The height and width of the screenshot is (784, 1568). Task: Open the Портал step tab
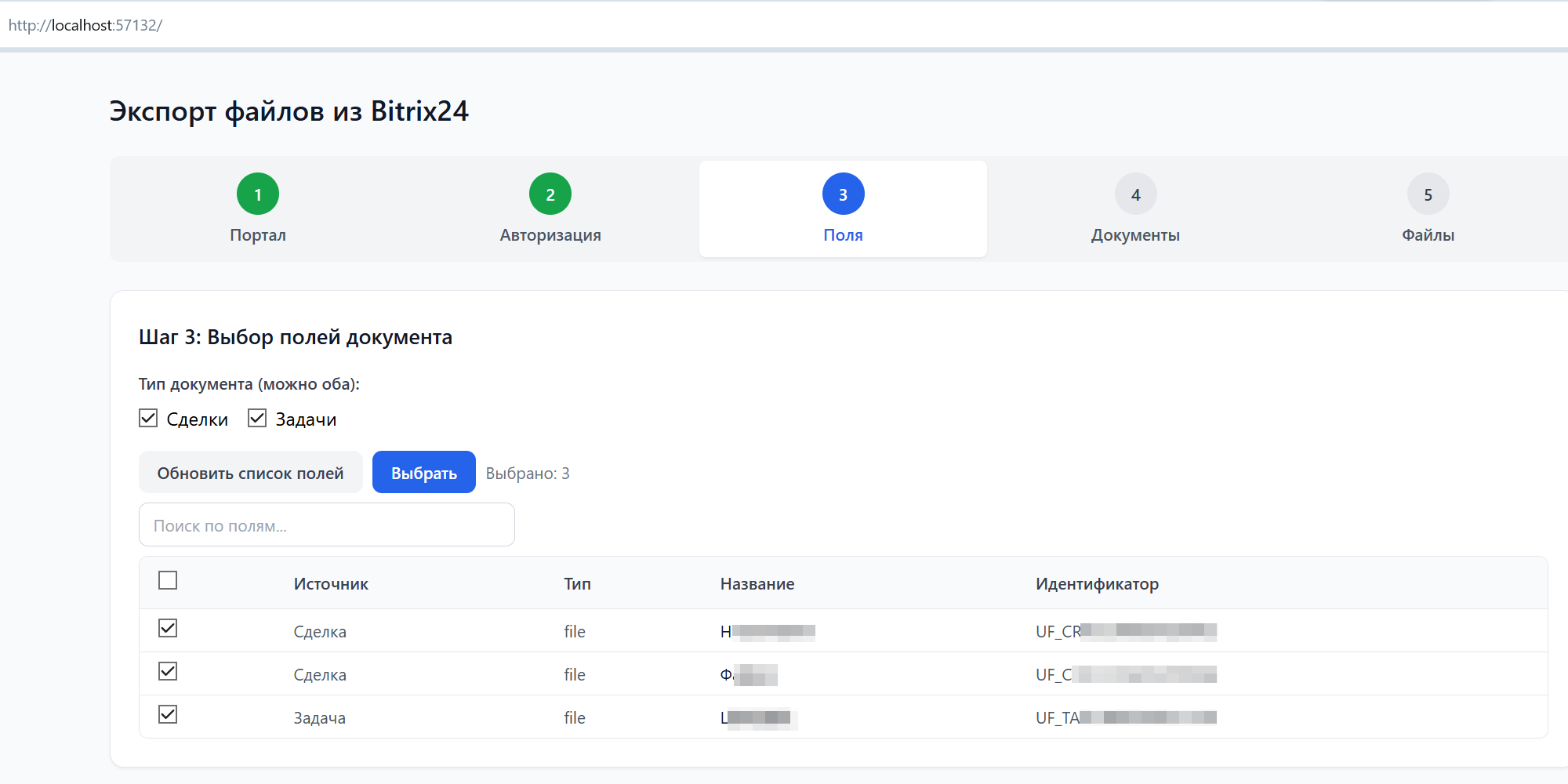click(258, 235)
